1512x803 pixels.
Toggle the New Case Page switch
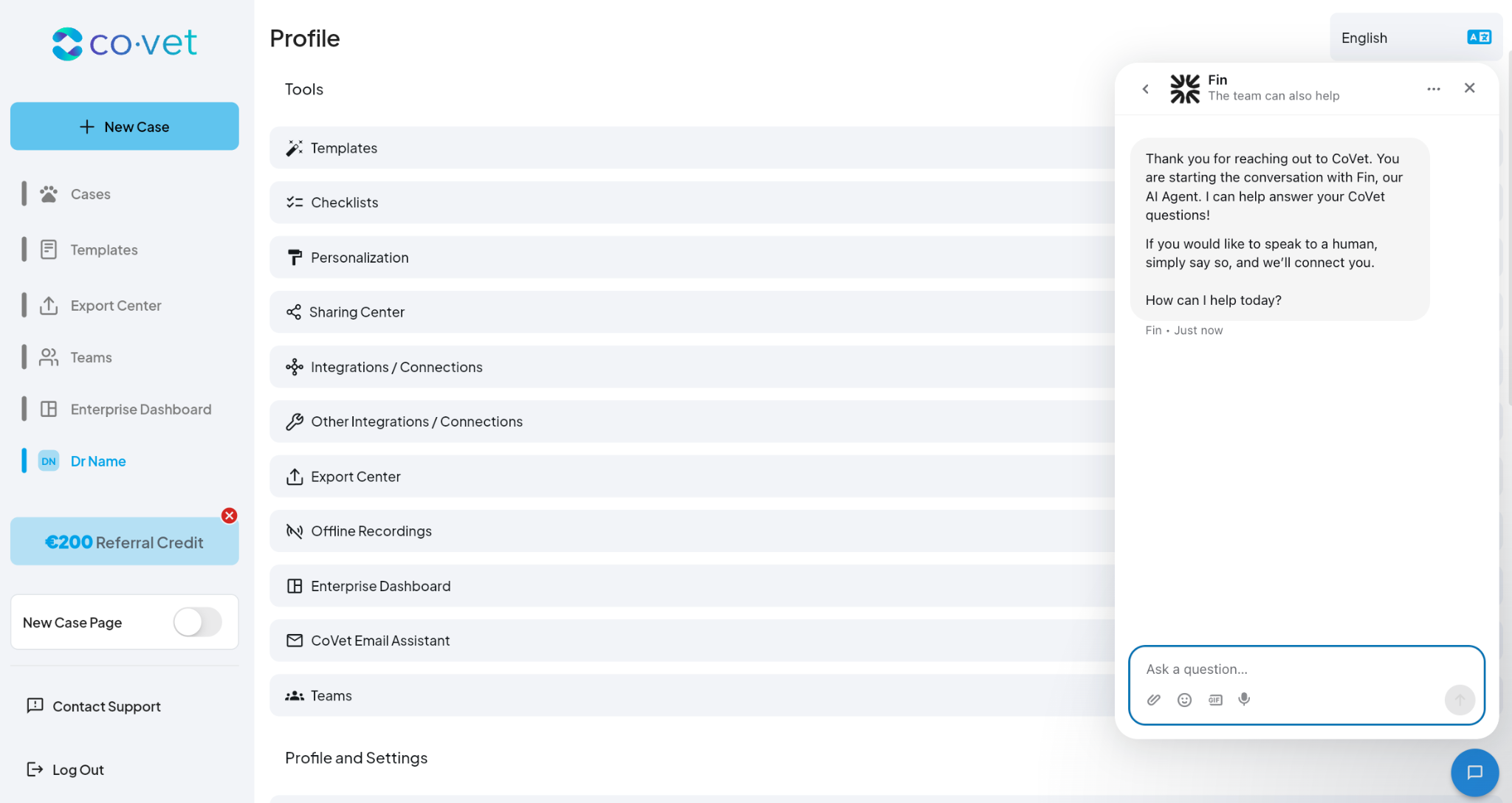197,622
